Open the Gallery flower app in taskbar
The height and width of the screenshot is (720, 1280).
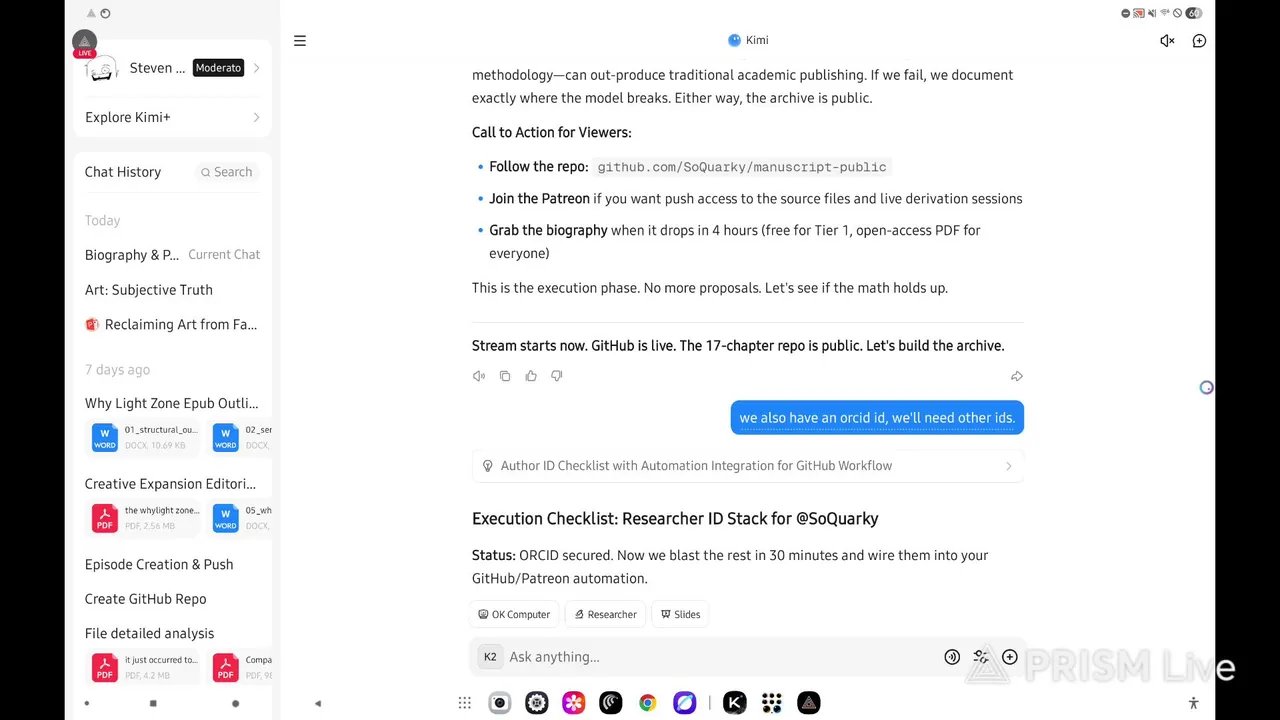[x=574, y=704]
